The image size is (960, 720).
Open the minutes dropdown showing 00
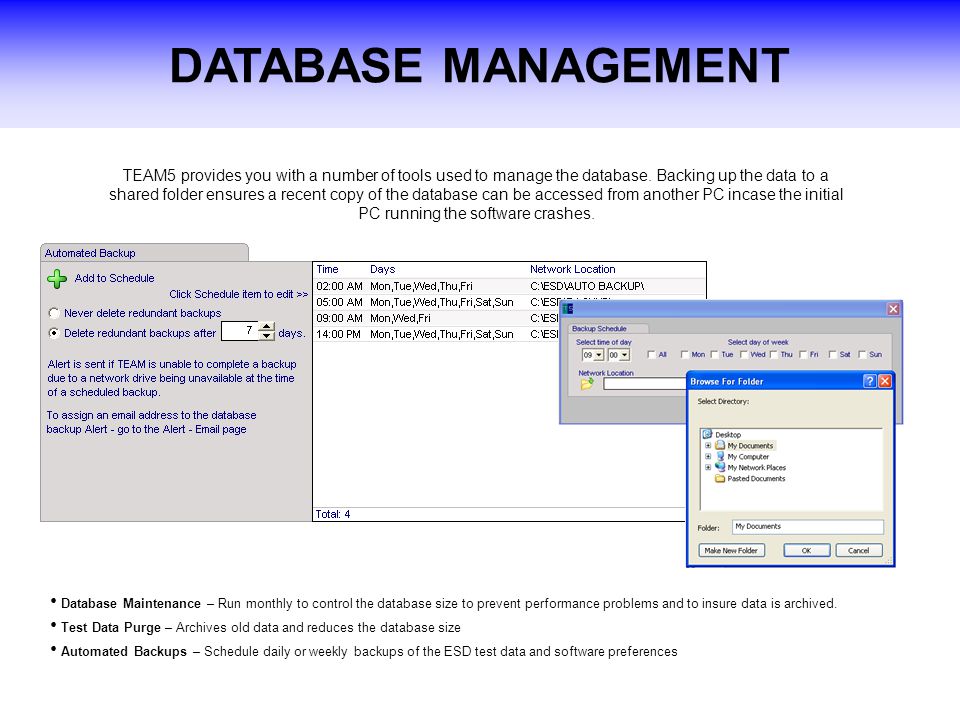[624, 355]
